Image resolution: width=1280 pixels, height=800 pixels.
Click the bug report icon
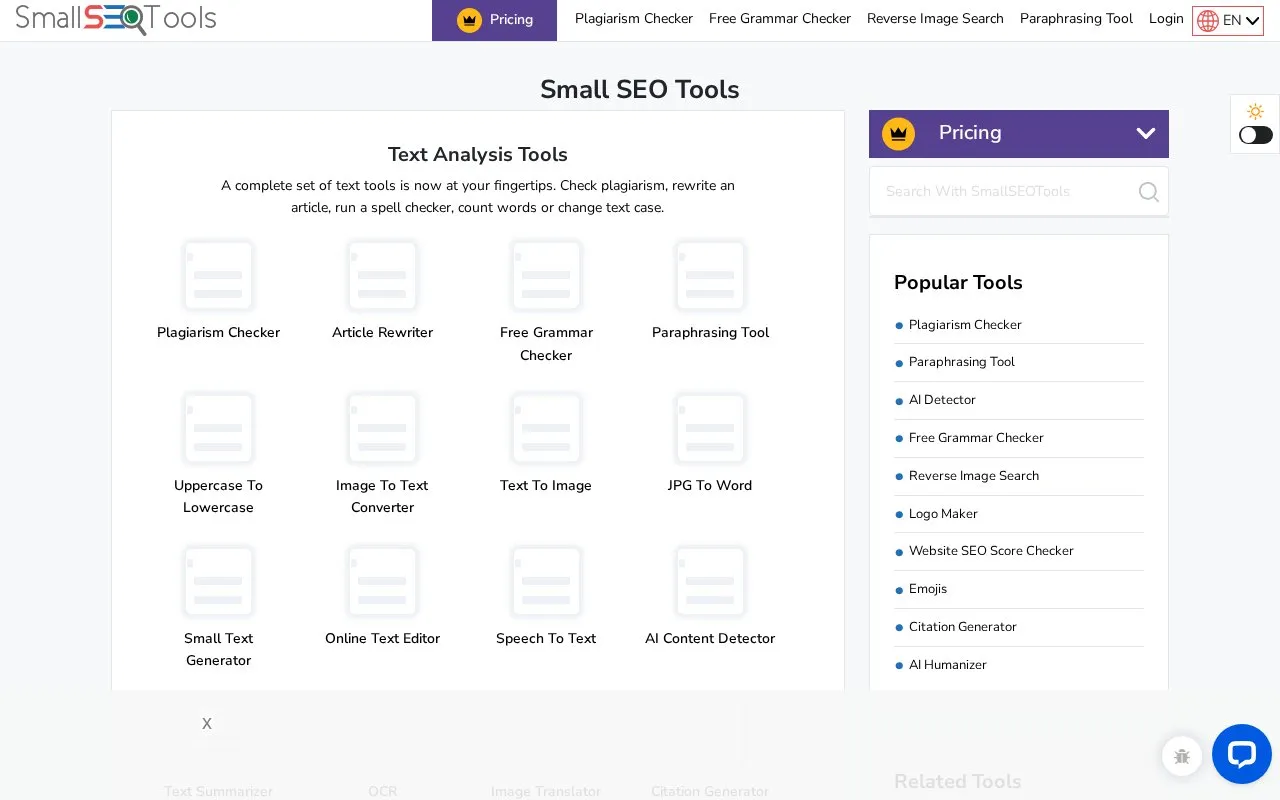[x=1182, y=756]
